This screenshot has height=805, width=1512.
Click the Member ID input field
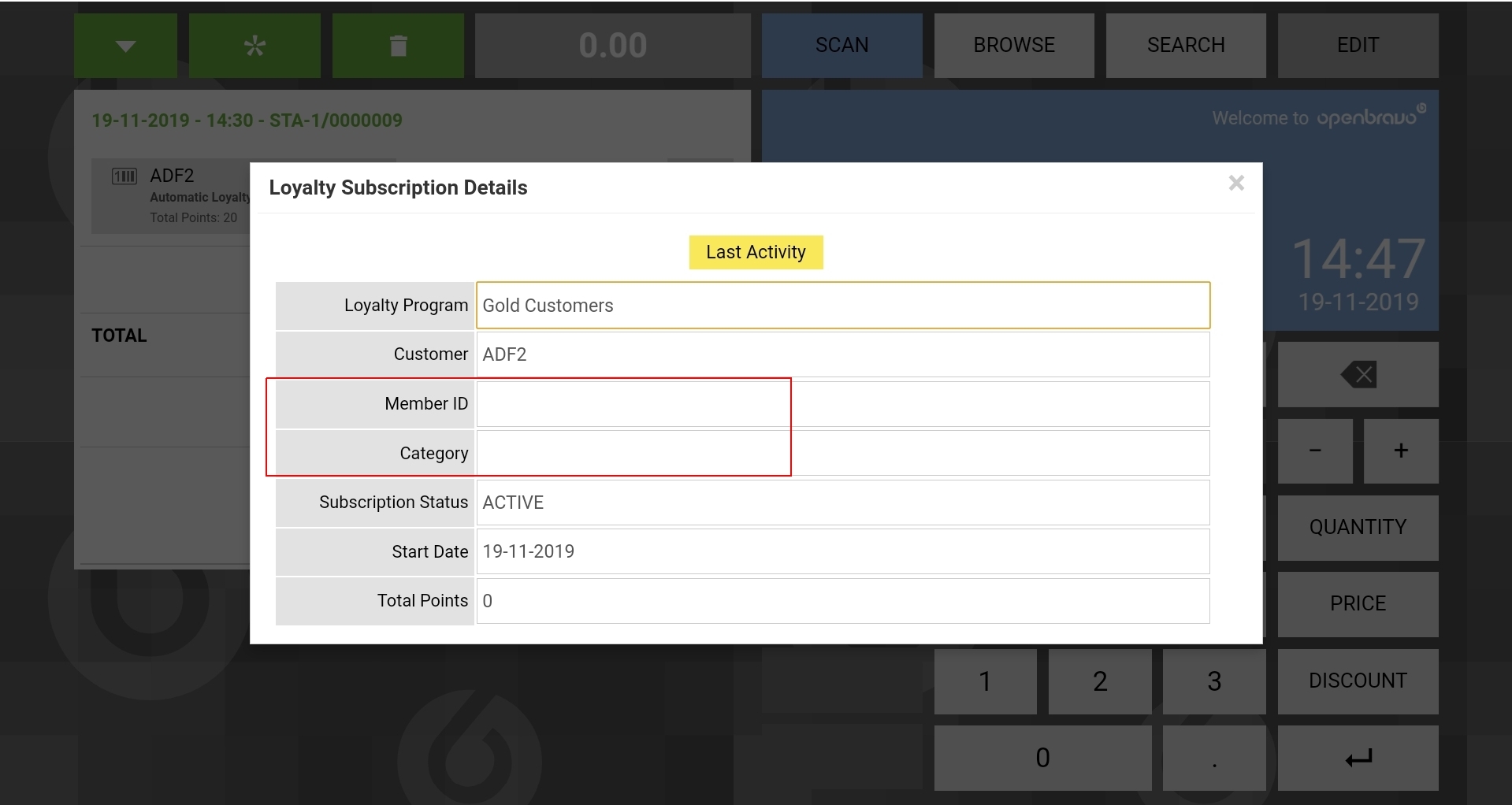(842, 404)
